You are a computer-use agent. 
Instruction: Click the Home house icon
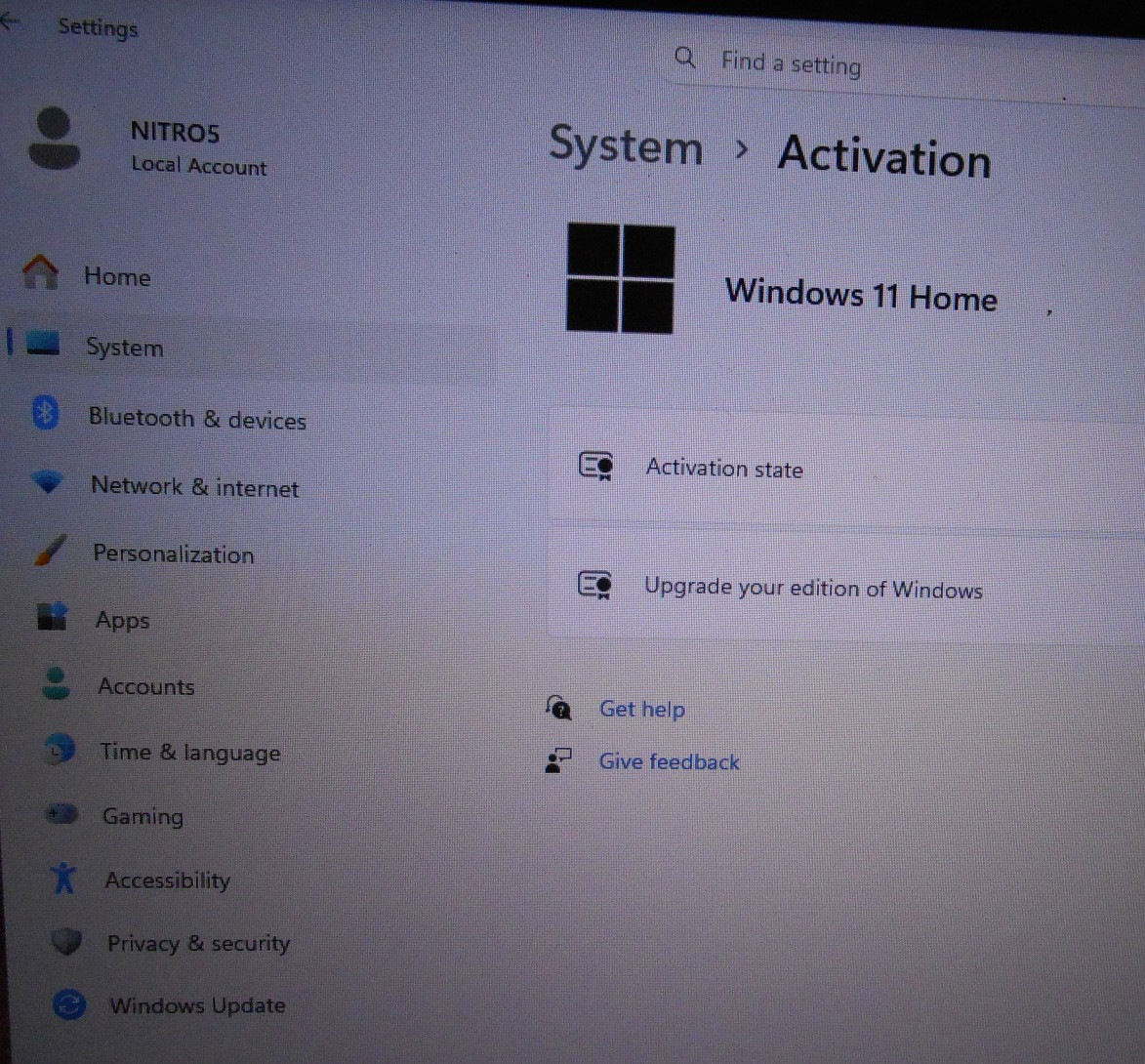pyautogui.click(x=40, y=271)
